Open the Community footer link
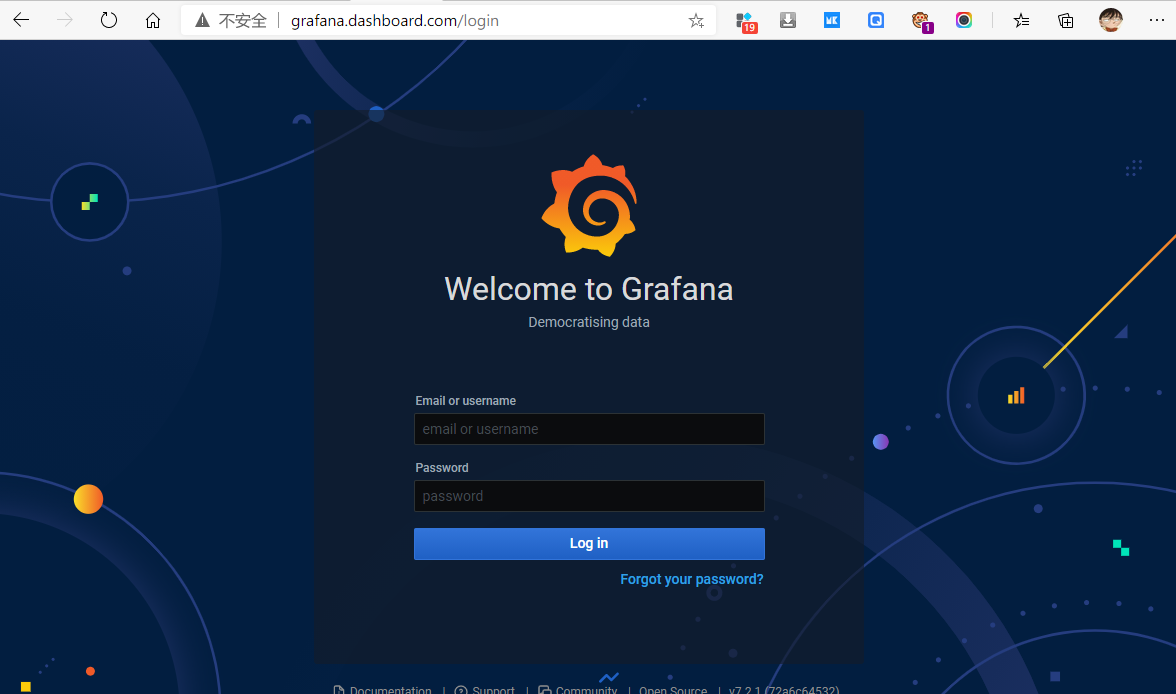 click(578, 689)
